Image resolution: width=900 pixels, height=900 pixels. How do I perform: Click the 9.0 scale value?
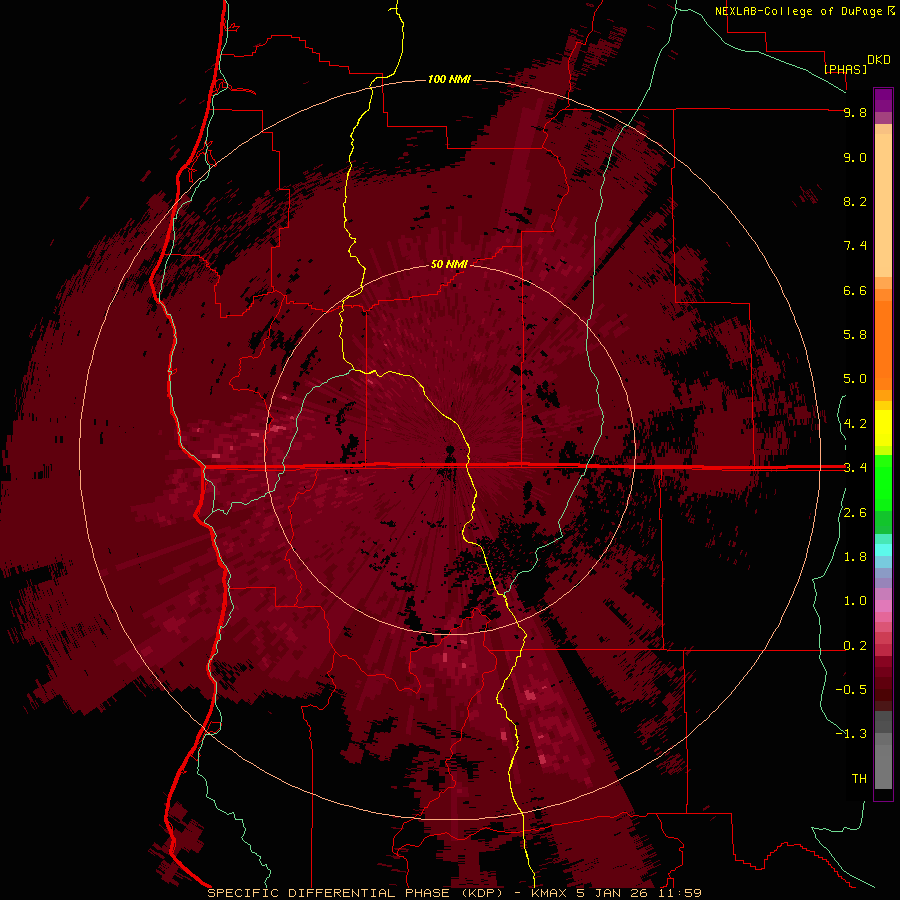(855, 157)
